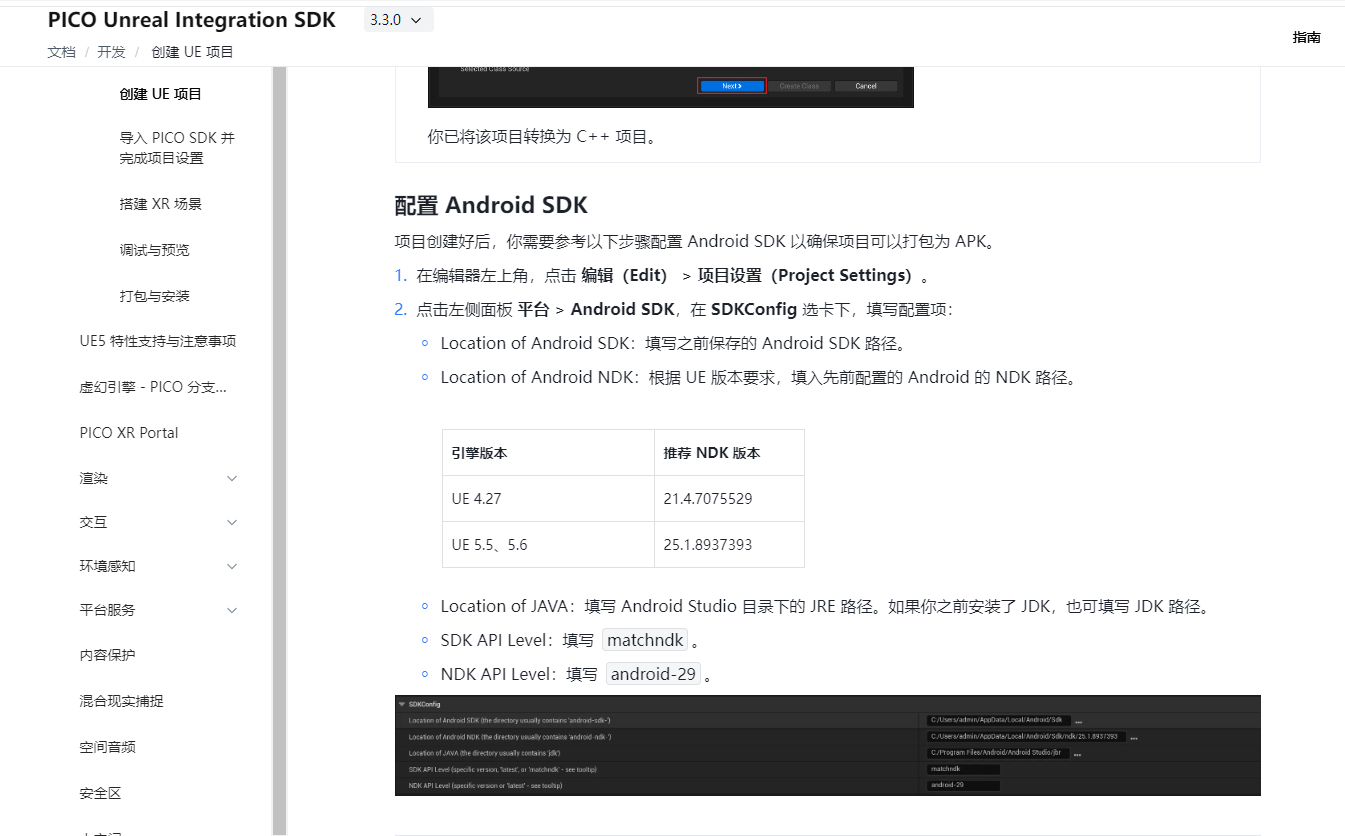1345x836 pixels.
Task: Click the 文档 breadcrumb link
Action: click(61, 52)
